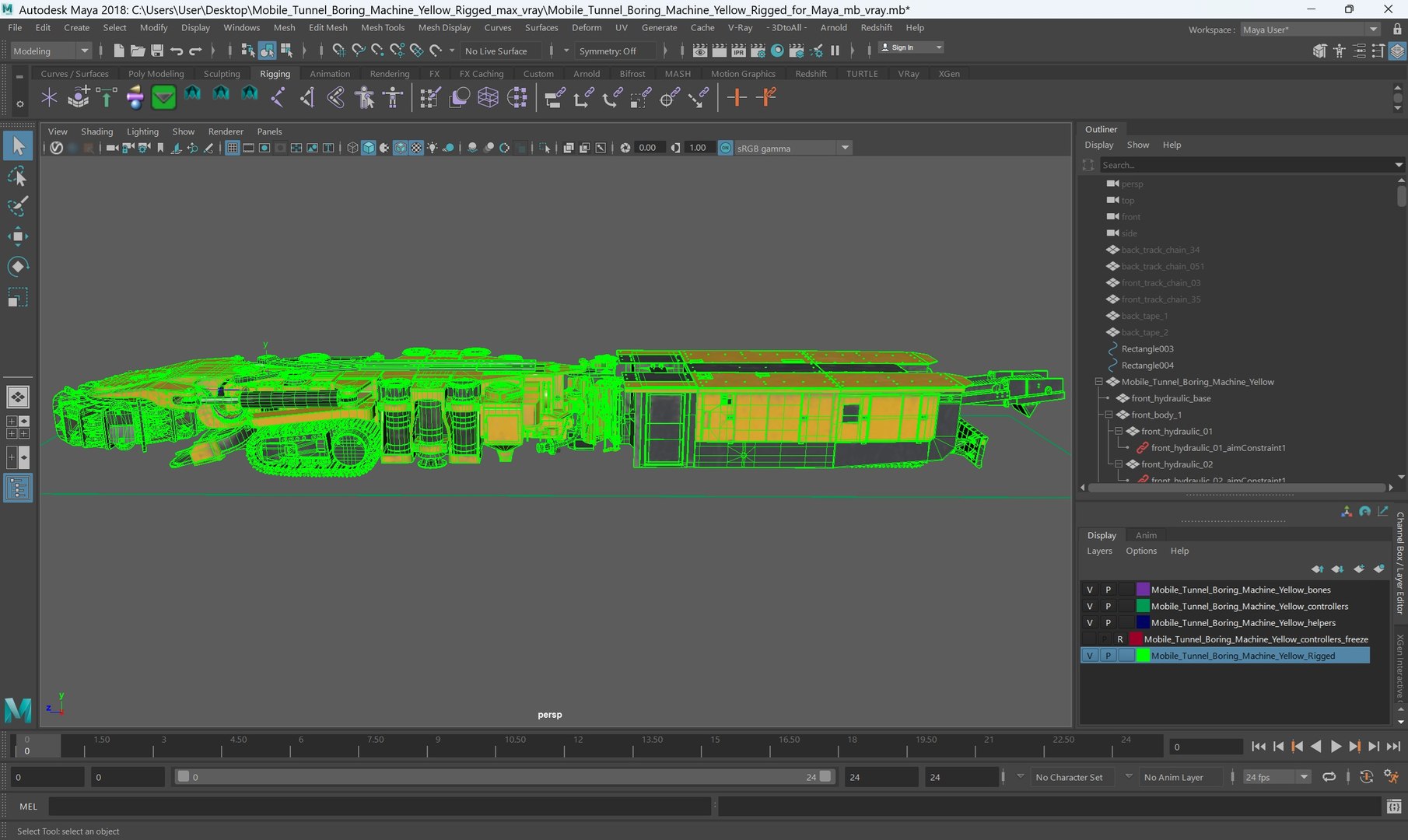The height and width of the screenshot is (840, 1408).
Task: Toggle visibility of the controllers layer
Action: [1090, 606]
